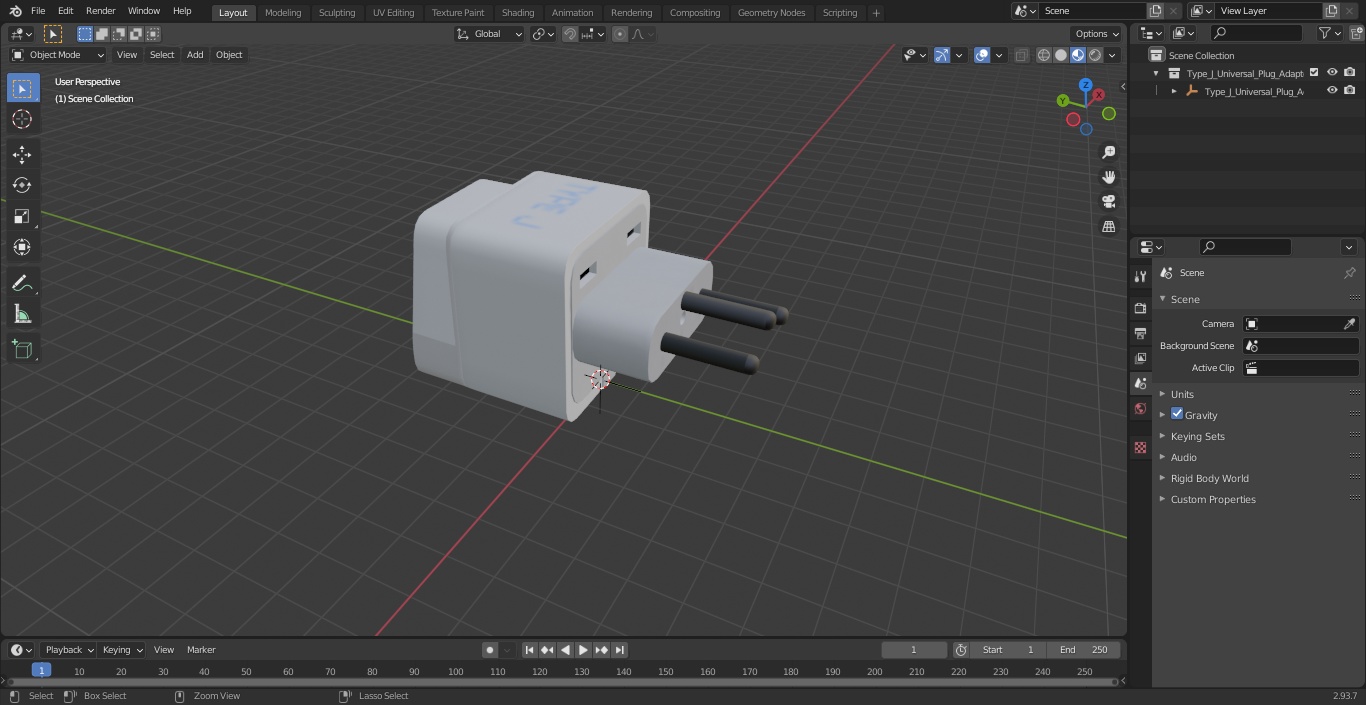The width and height of the screenshot is (1366, 705).
Task: Switch to wireframe viewport shading
Action: coord(1044,55)
